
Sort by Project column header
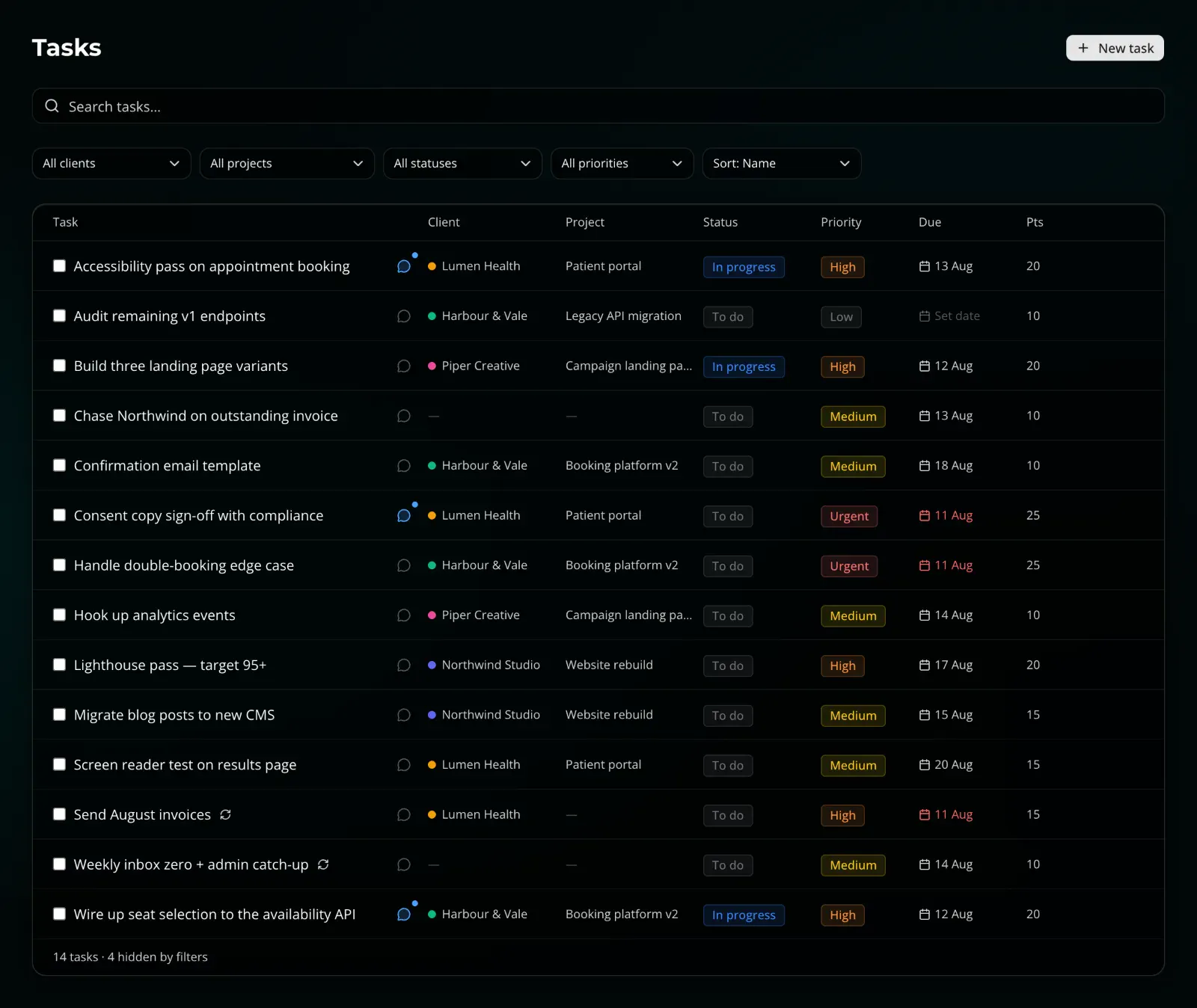click(585, 222)
